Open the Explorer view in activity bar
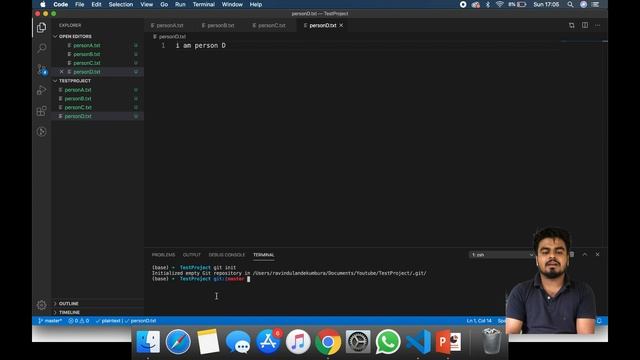The width and height of the screenshot is (640, 360). (x=41, y=27)
